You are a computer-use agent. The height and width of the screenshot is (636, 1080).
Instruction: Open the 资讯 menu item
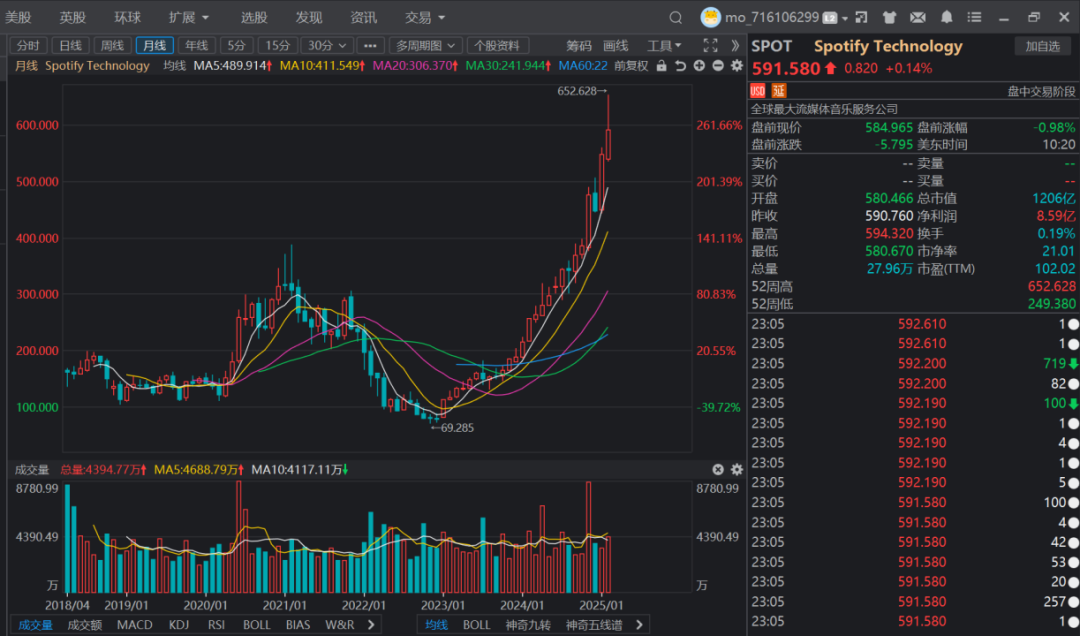[x=364, y=18]
